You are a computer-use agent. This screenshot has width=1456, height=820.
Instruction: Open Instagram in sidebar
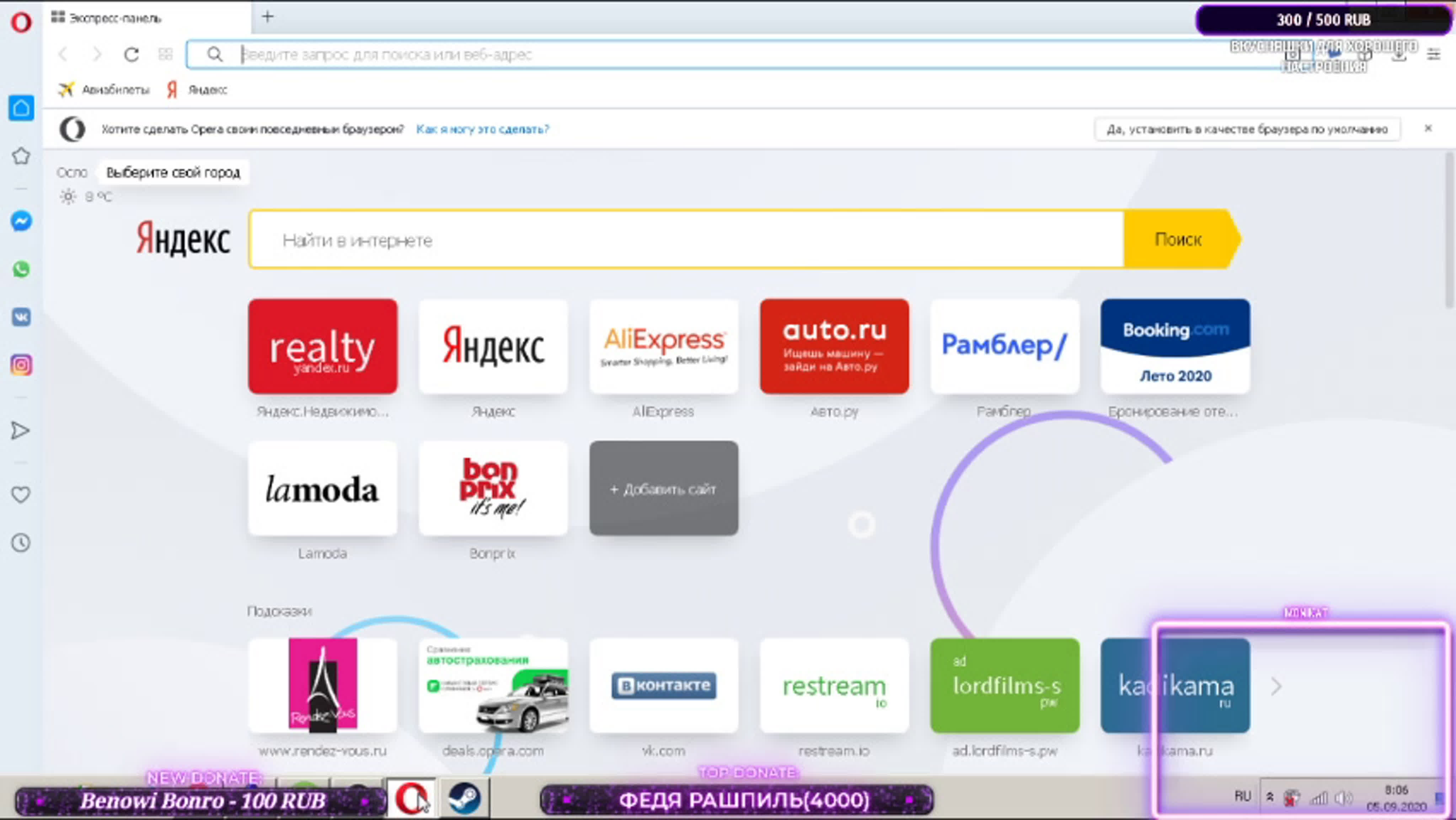pos(21,365)
